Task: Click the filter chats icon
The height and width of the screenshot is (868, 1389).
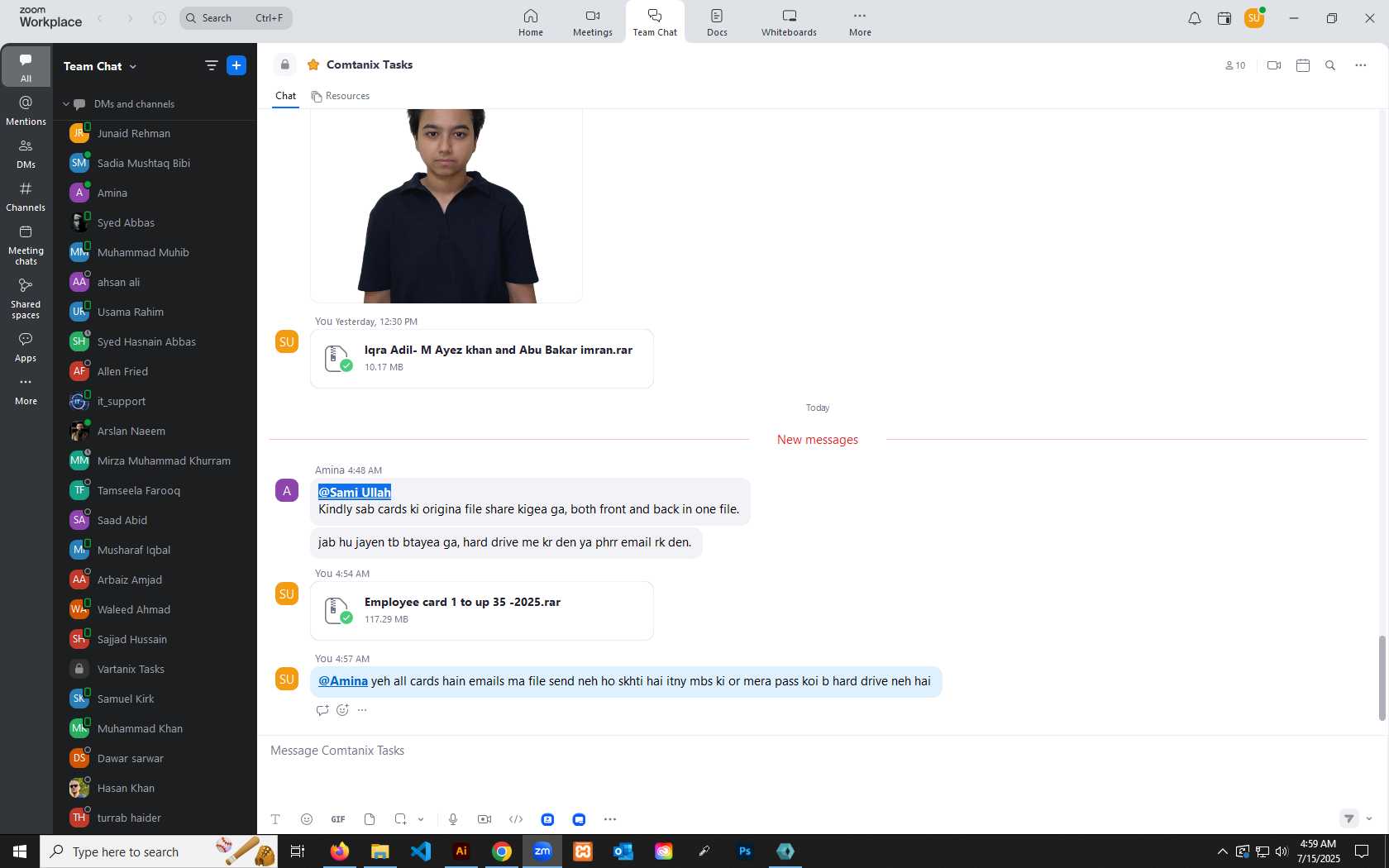Action: pyautogui.click(x=212, y=65)
